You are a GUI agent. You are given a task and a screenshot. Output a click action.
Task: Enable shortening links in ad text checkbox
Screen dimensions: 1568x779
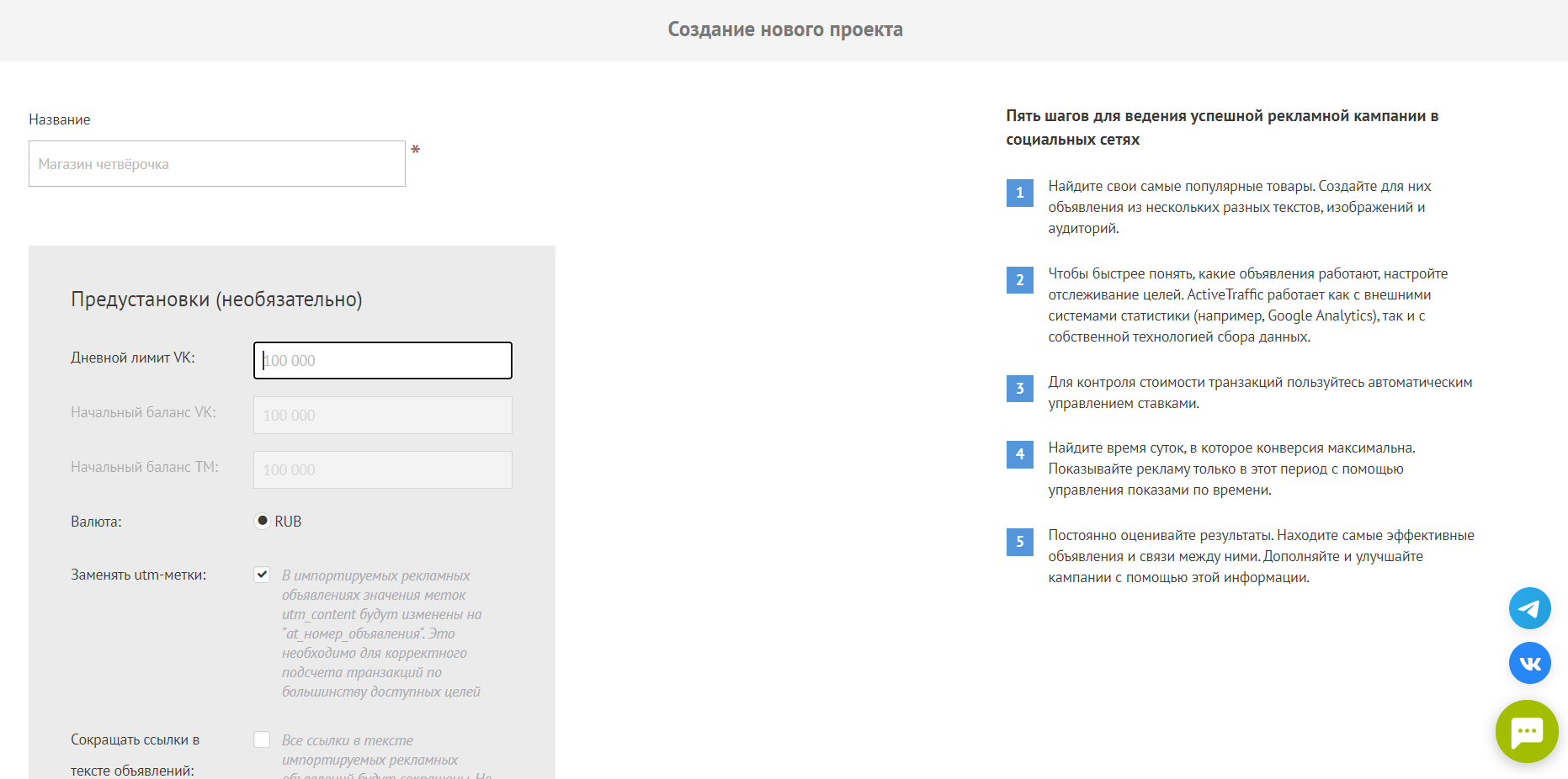click(x=263, y=739)
